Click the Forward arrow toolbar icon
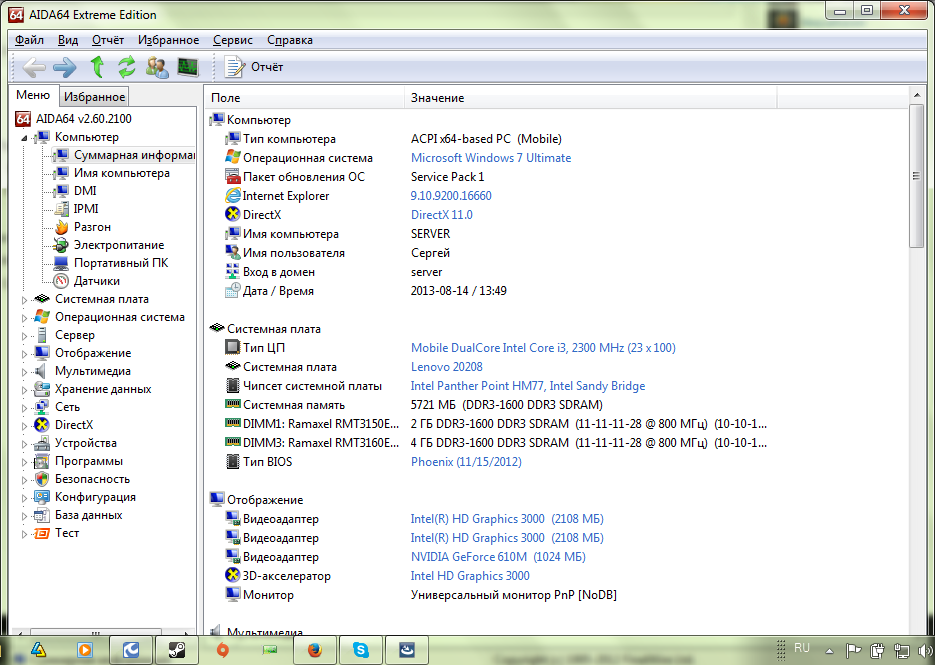The width and height of the screenshot is (935, 665). tap(64, 67)
